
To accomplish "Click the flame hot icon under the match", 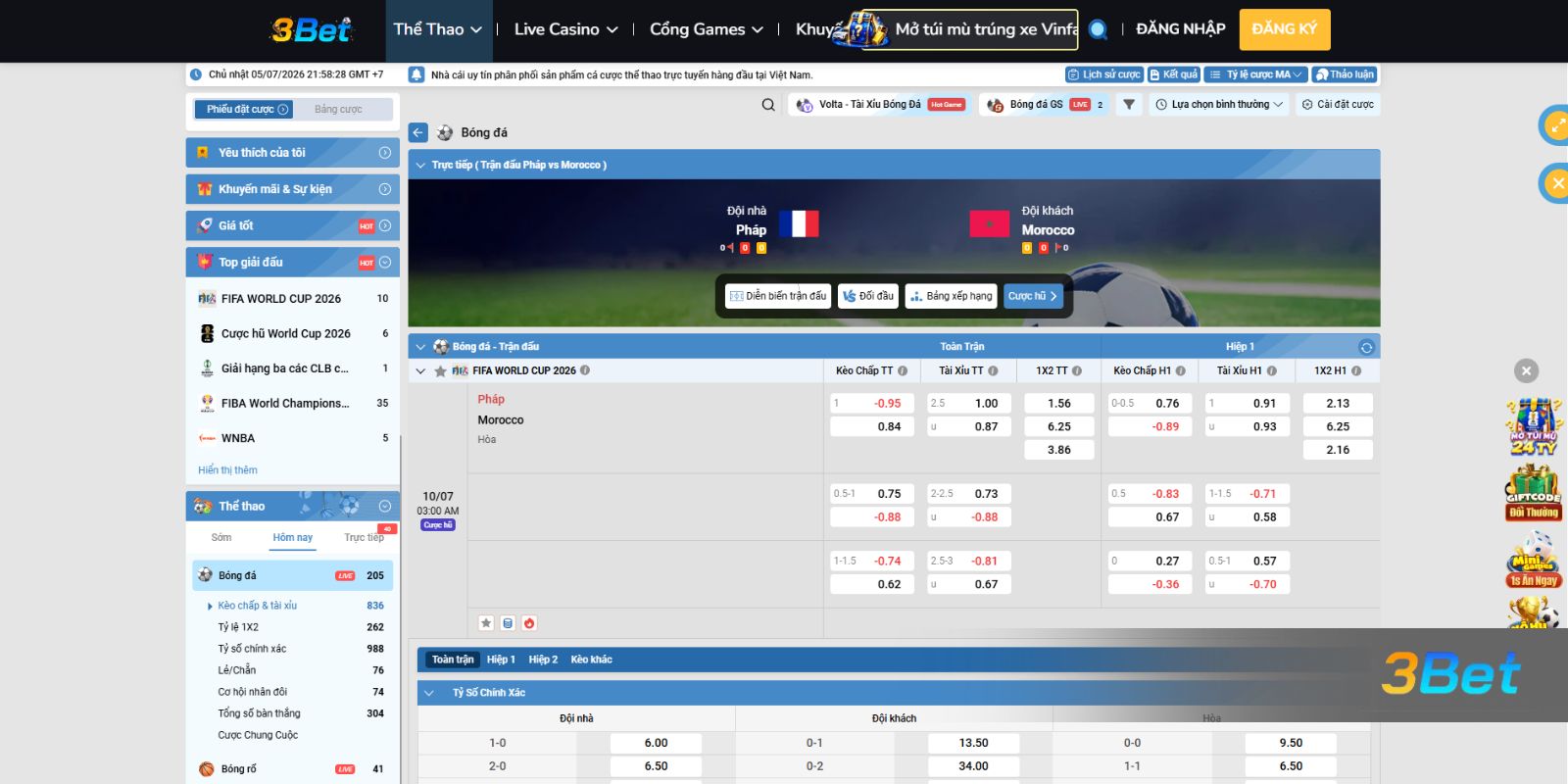I will point(529,623).
